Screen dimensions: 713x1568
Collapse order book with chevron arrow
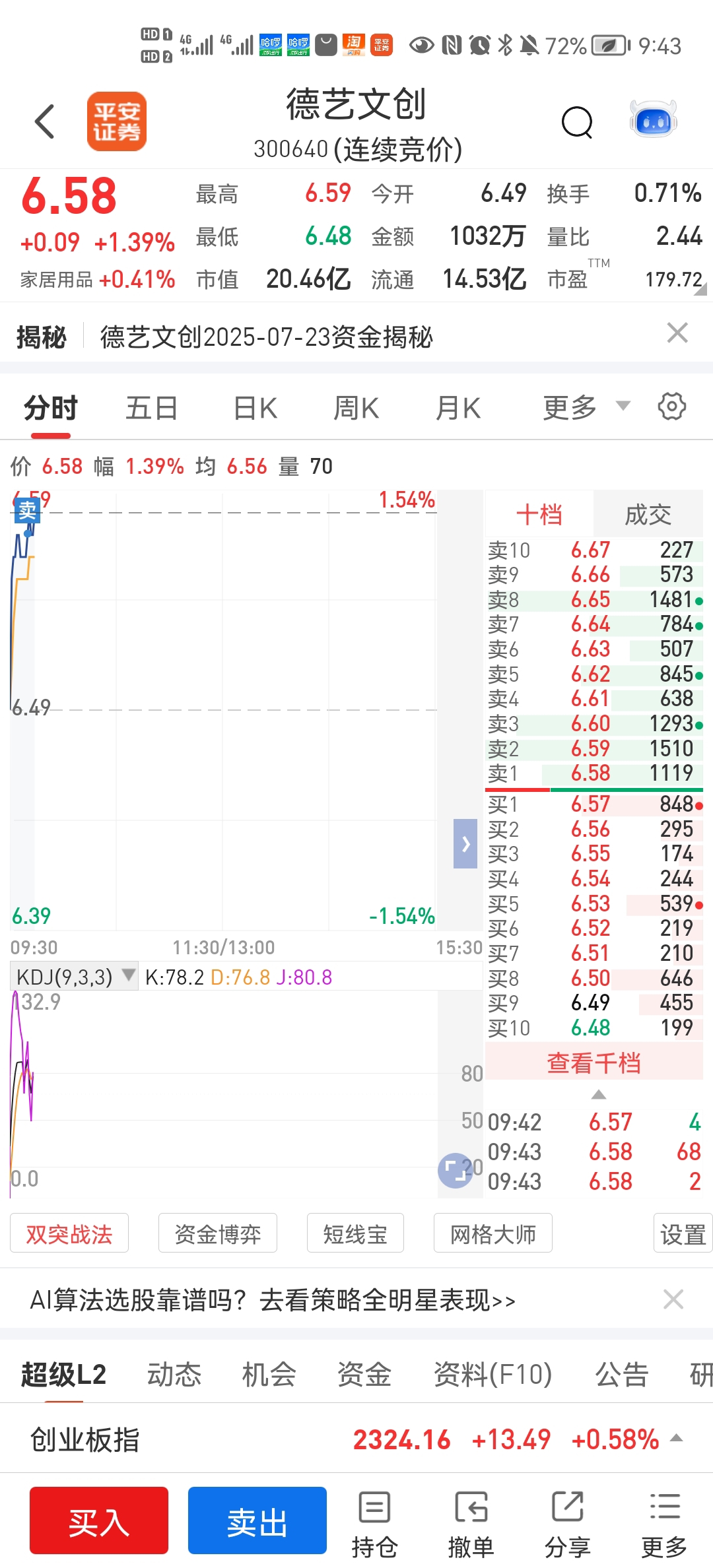(x=465, y=843)
